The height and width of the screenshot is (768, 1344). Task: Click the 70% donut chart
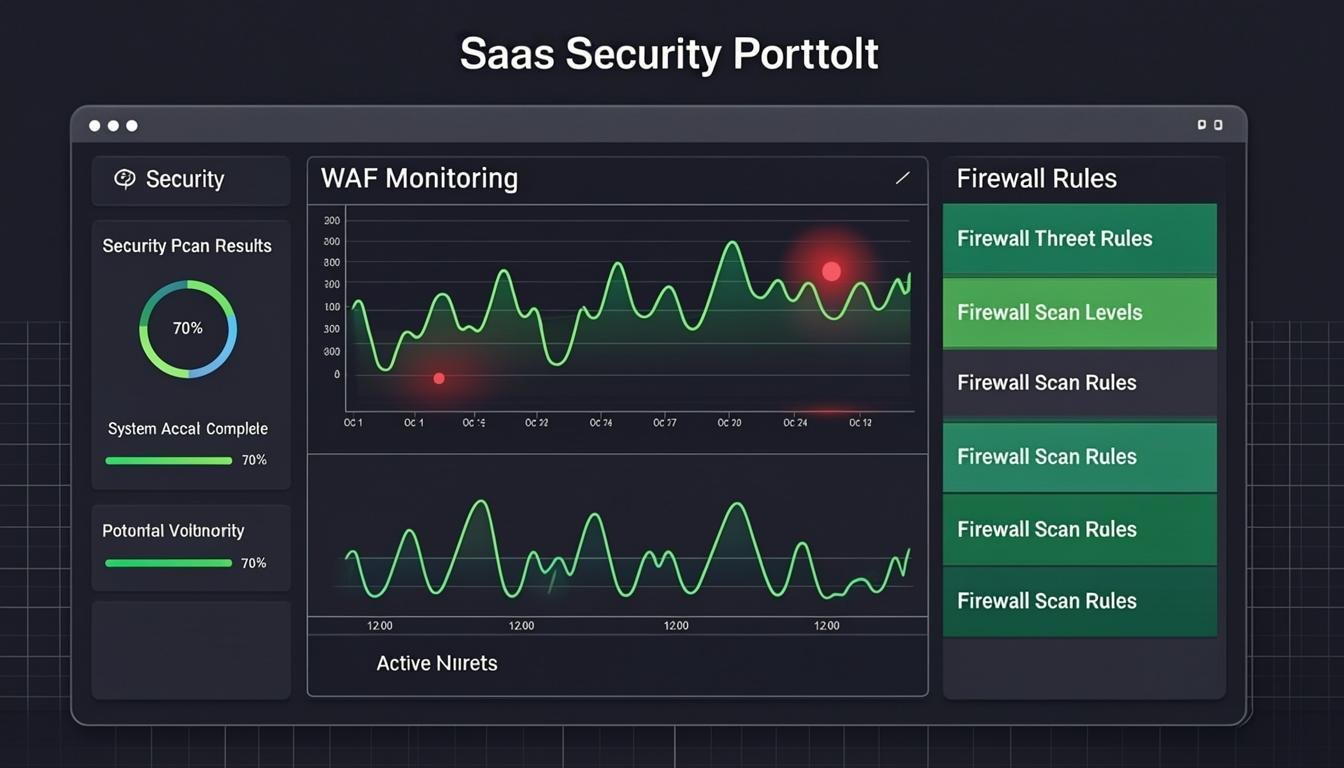[x=188, y=329]
